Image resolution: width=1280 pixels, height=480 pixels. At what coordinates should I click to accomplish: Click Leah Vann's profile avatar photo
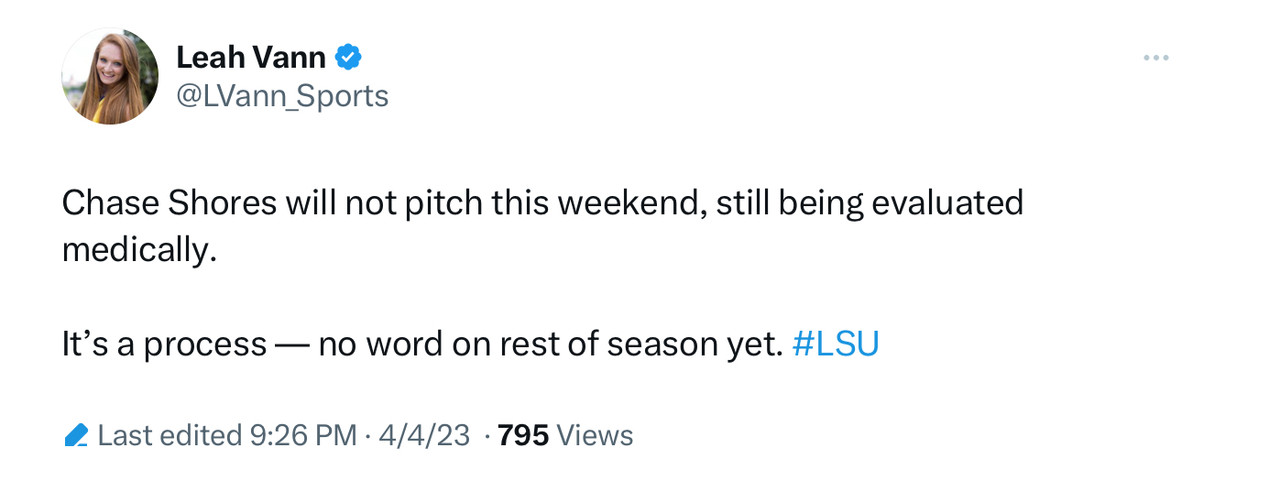(x=110, y=76)
